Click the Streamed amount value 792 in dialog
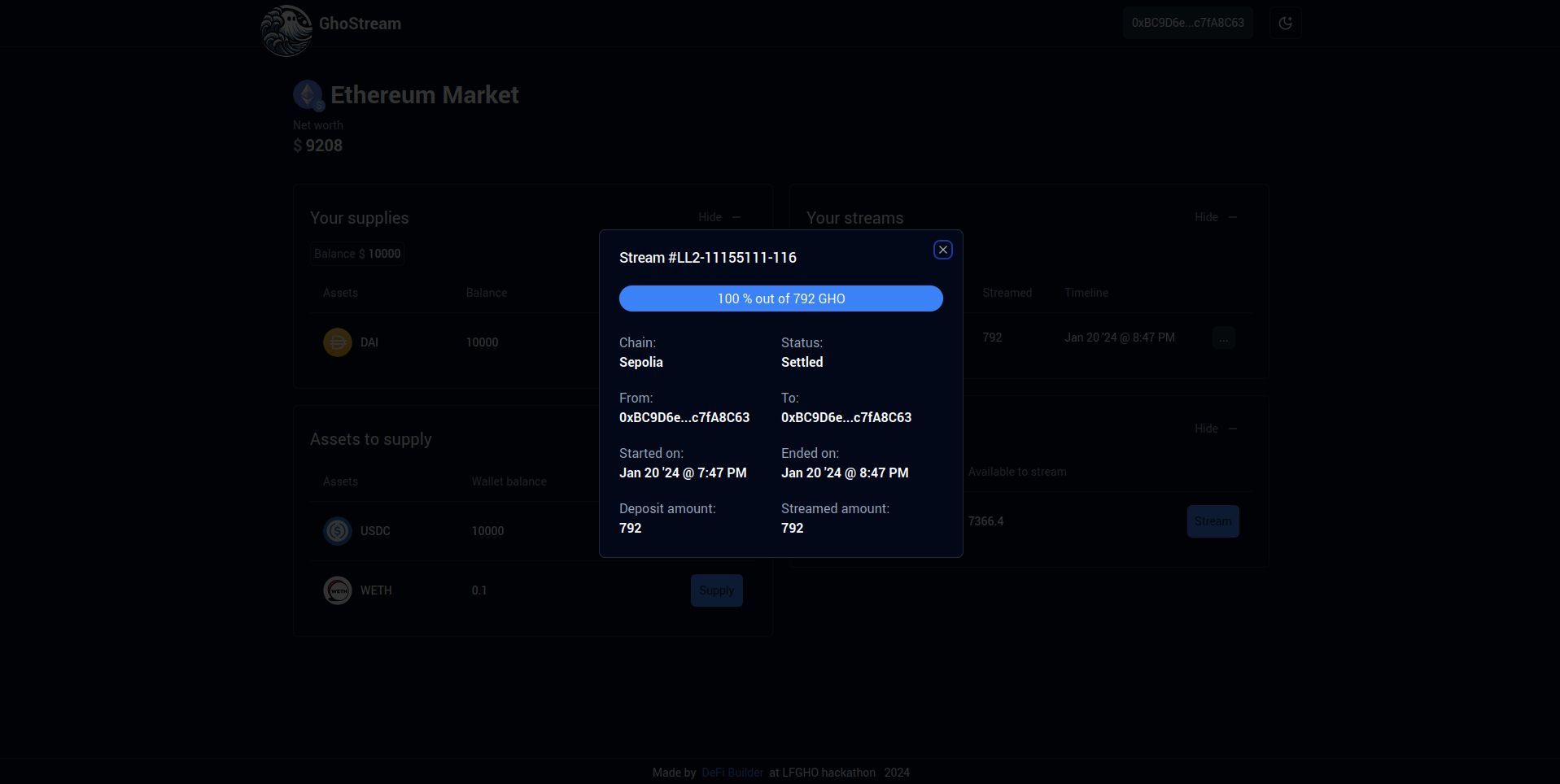The image size is (1560, 784). click(792, 528)
